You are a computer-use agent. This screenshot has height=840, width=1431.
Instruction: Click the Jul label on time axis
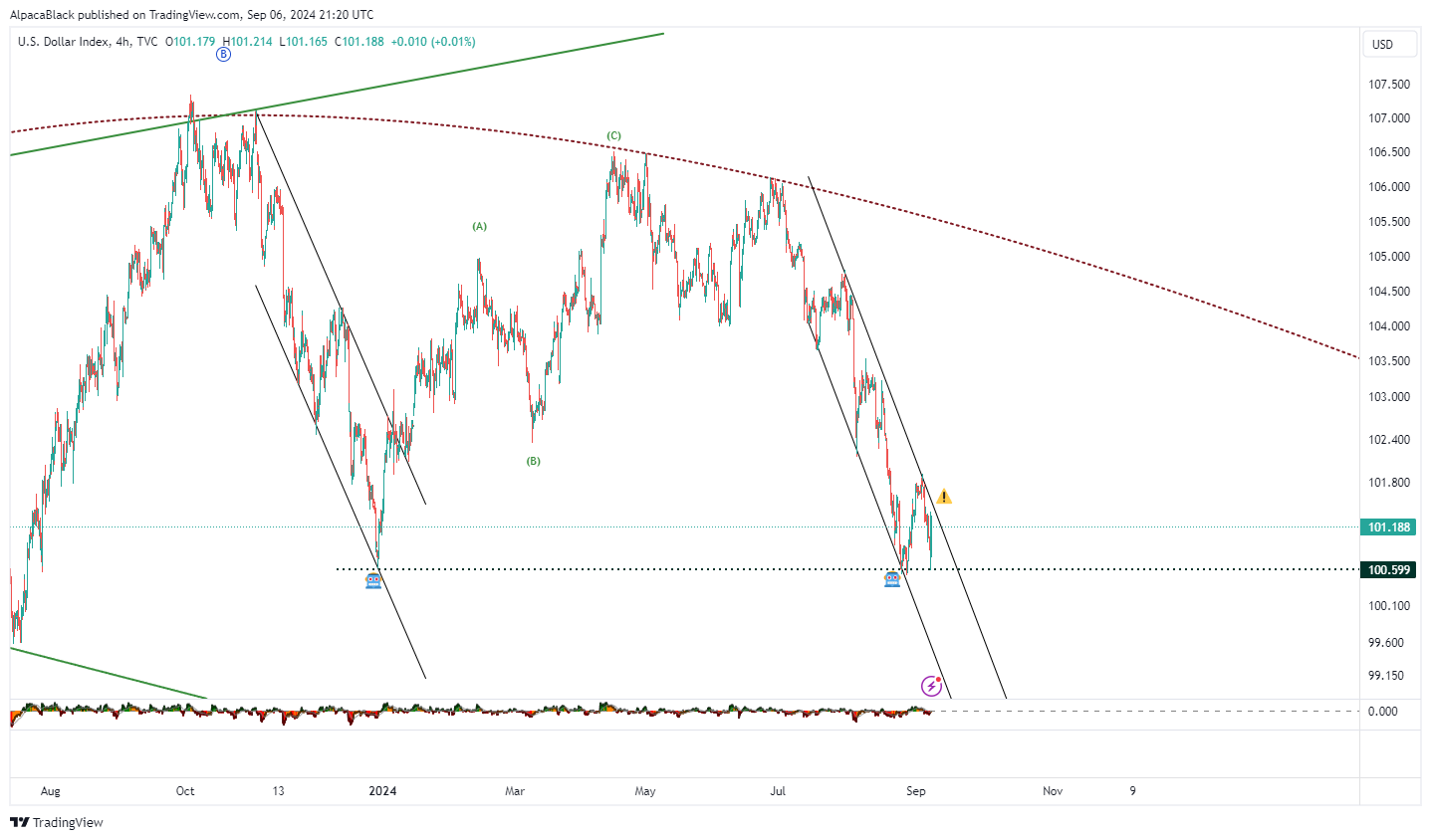tap(778, 791)
